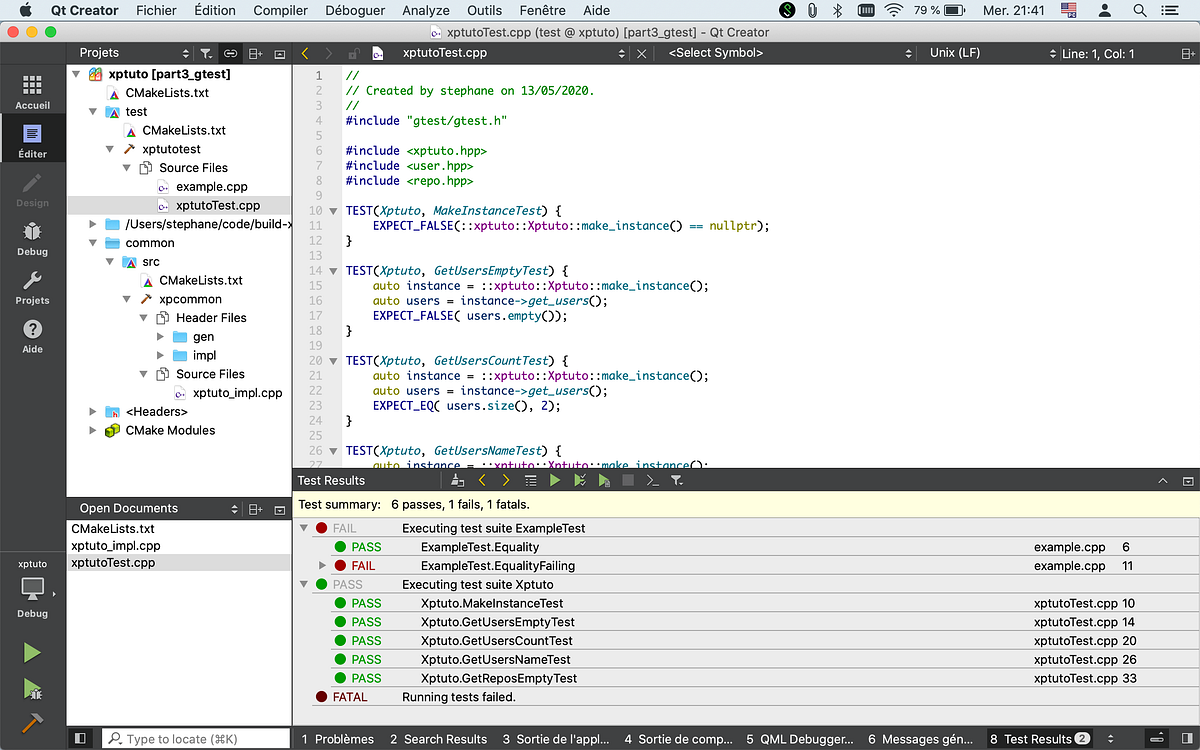Toggle Synchronize with Editor in Projets panel
The height and width of the screenshot is (750, 1200).
[228, 51]
